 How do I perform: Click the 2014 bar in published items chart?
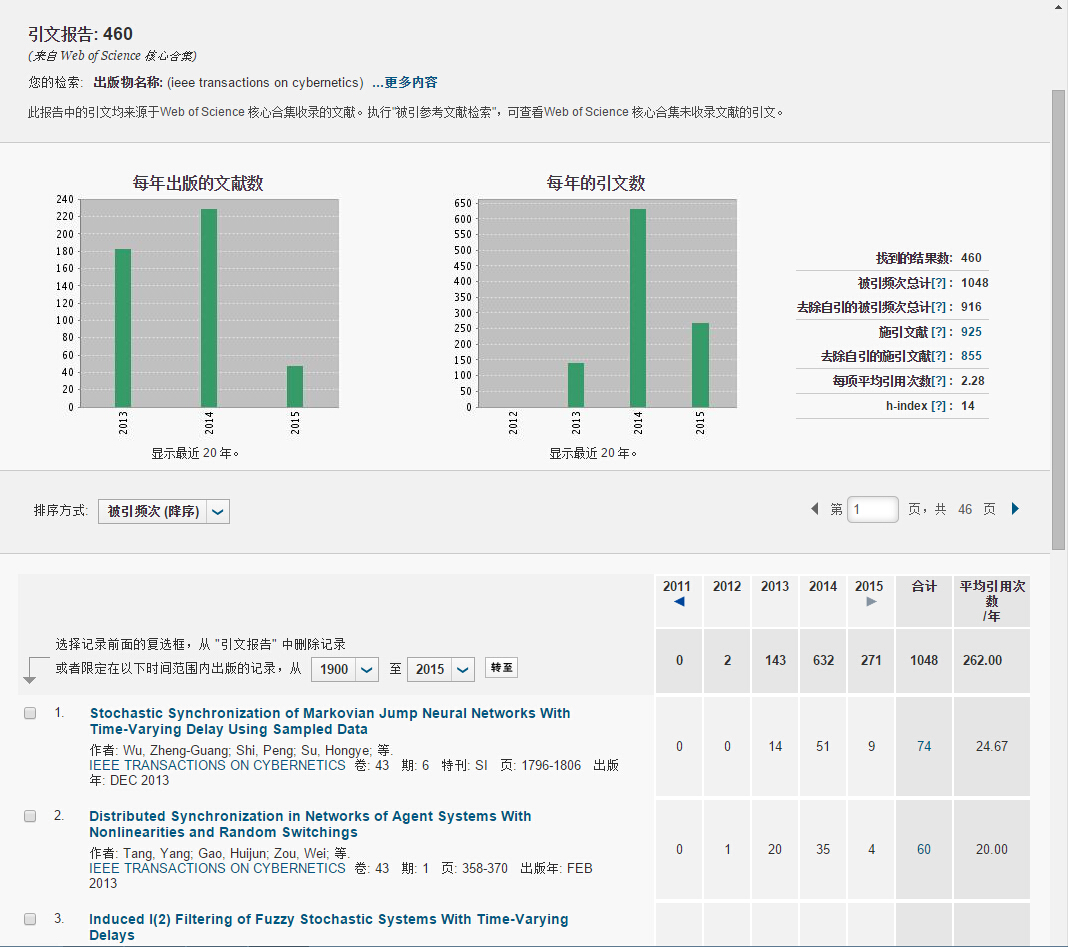tap(209, 308)
